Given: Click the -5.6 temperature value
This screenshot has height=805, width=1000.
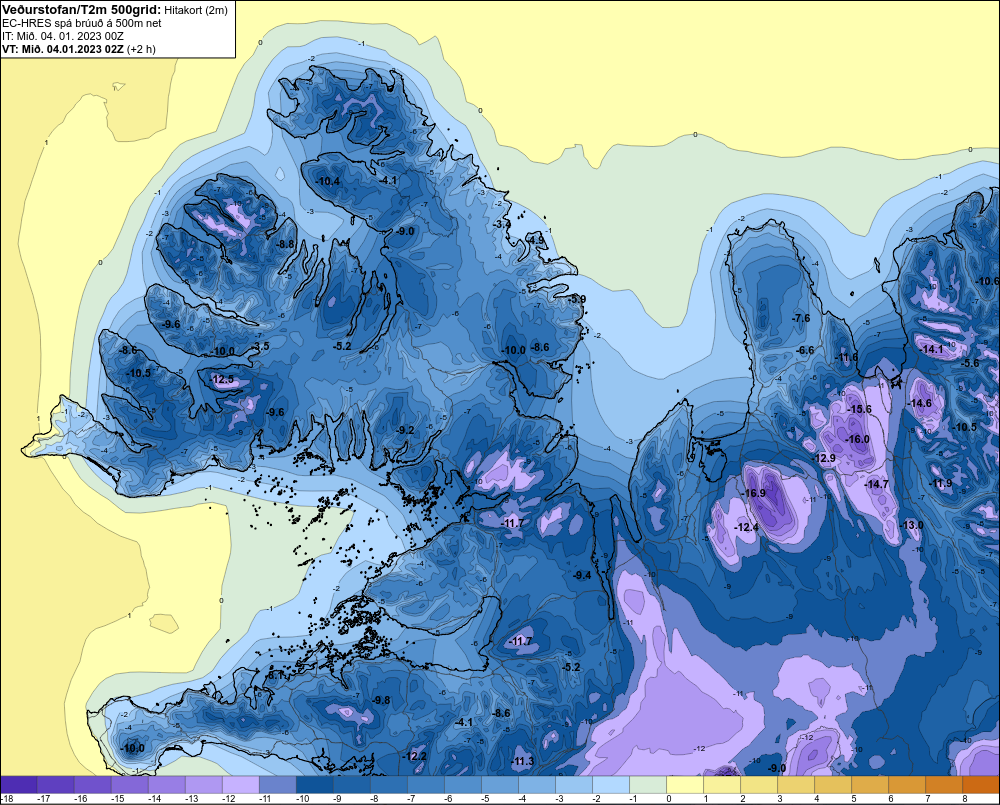Looking at the screenshot, I should click(x=969, y=363).
